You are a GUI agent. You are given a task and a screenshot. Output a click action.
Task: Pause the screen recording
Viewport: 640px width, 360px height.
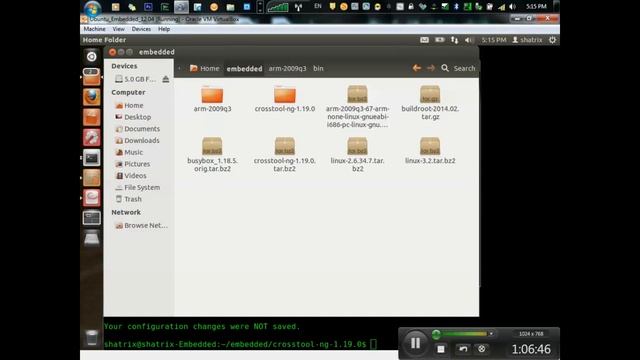[416, 343]
